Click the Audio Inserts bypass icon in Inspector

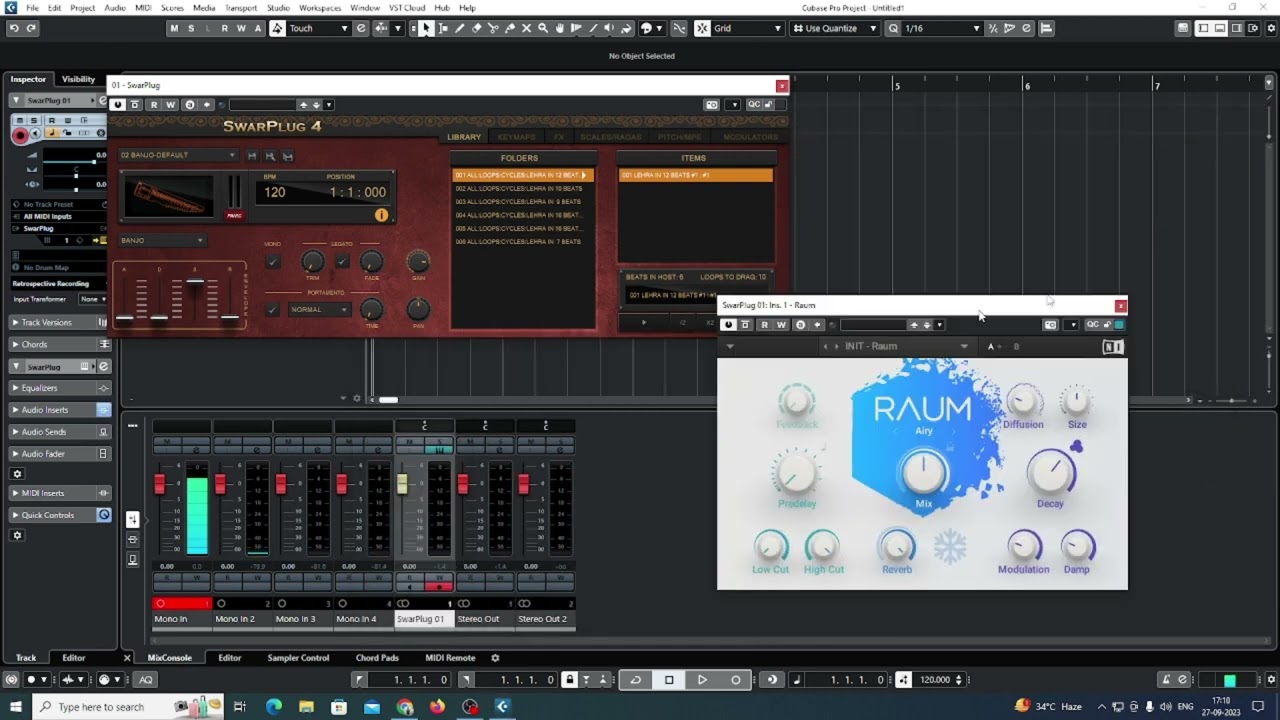pyautogui.click(x=103, y=410)
